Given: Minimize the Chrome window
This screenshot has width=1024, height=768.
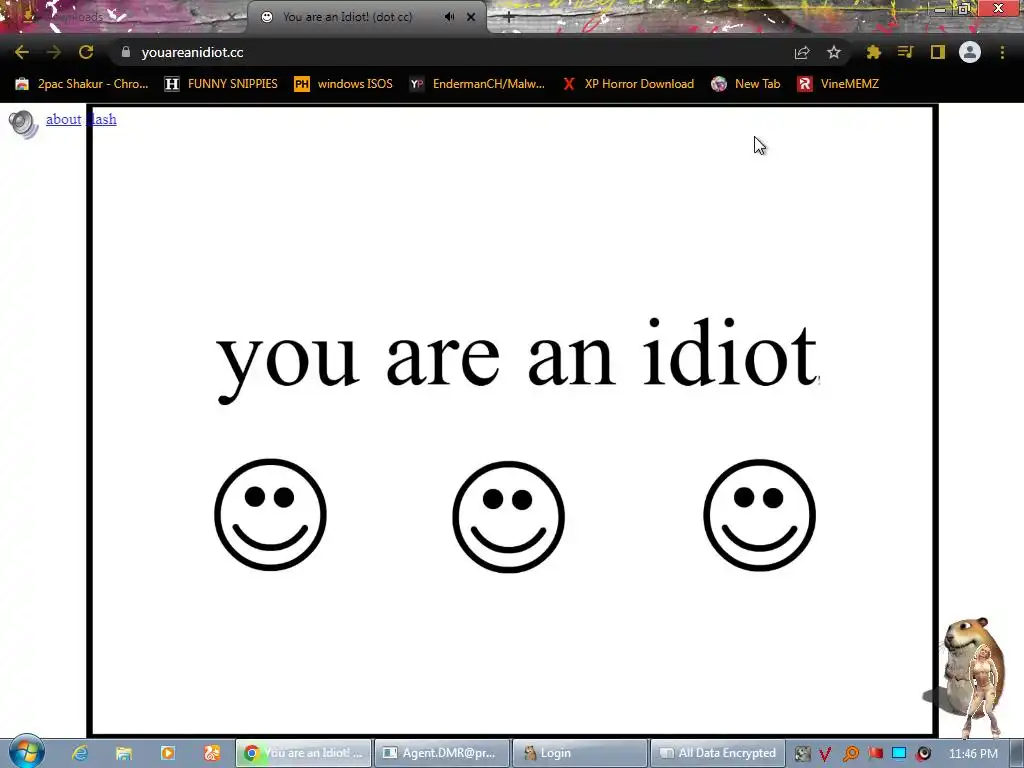Looking at the screenshot, I should (x=940, y=8).
